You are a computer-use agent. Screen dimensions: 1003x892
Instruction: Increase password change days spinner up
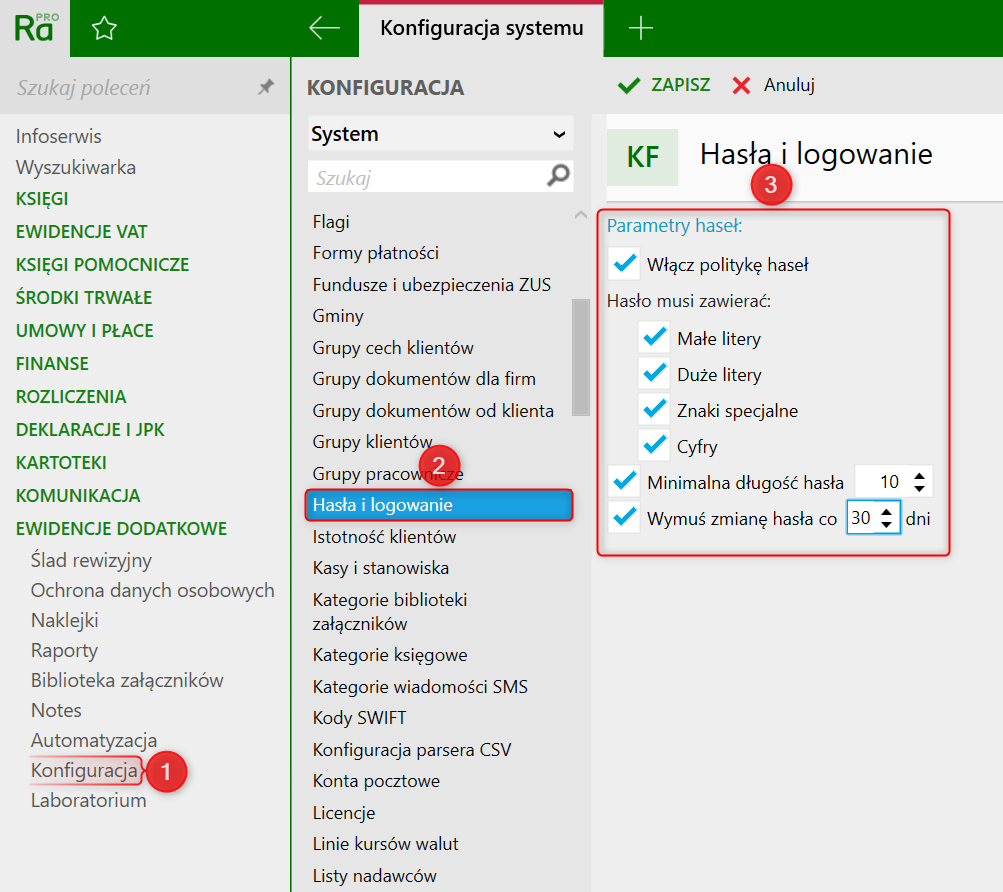886,512
